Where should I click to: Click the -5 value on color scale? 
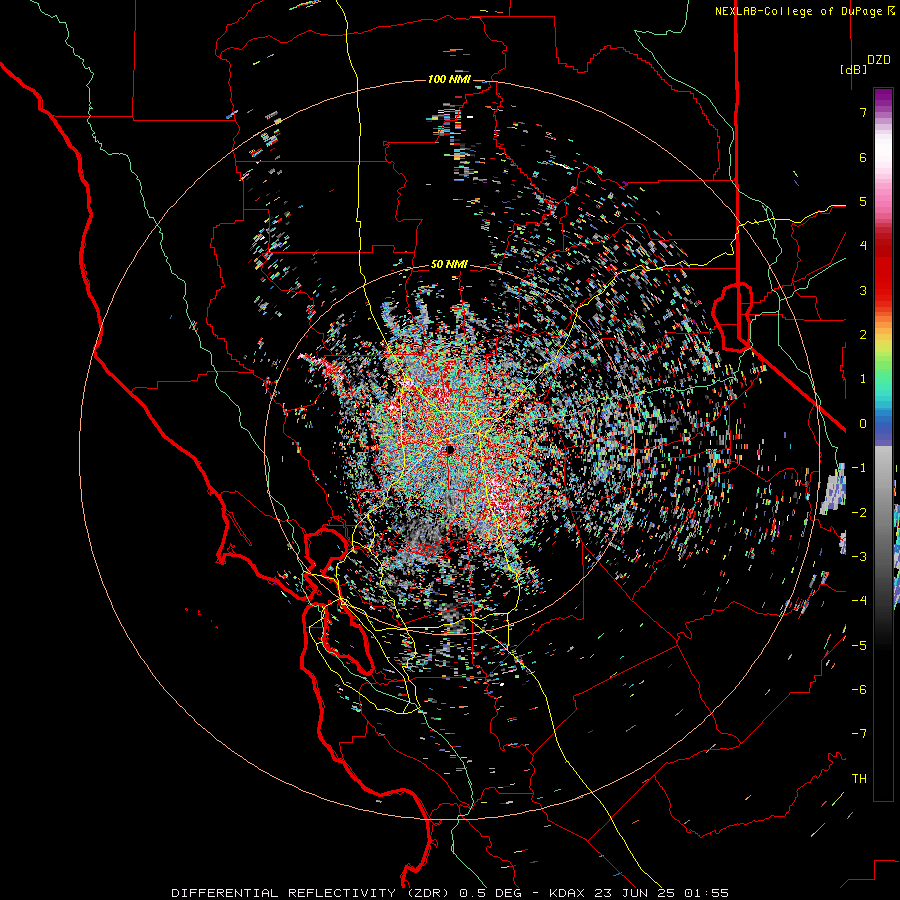coord(859,646)
